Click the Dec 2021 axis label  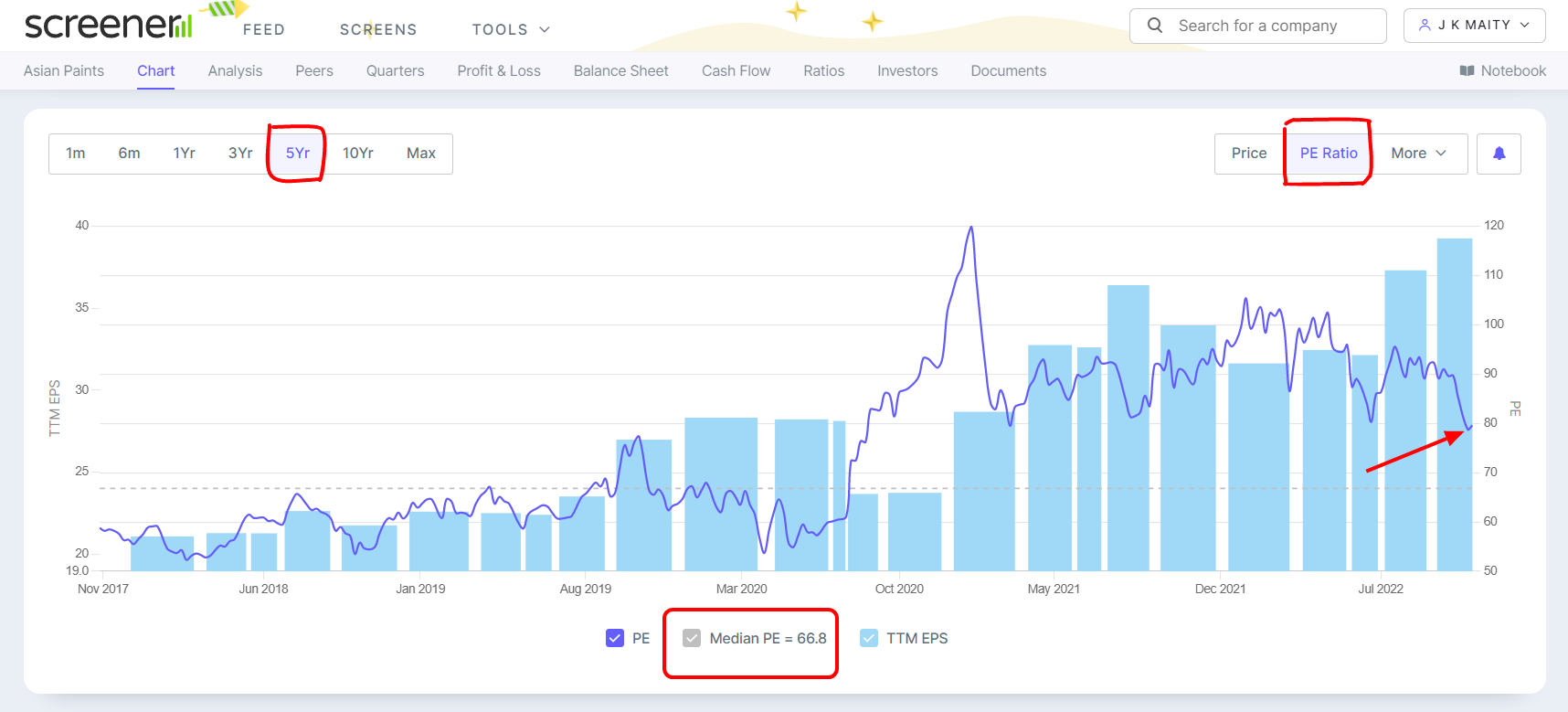[1221, 589]
